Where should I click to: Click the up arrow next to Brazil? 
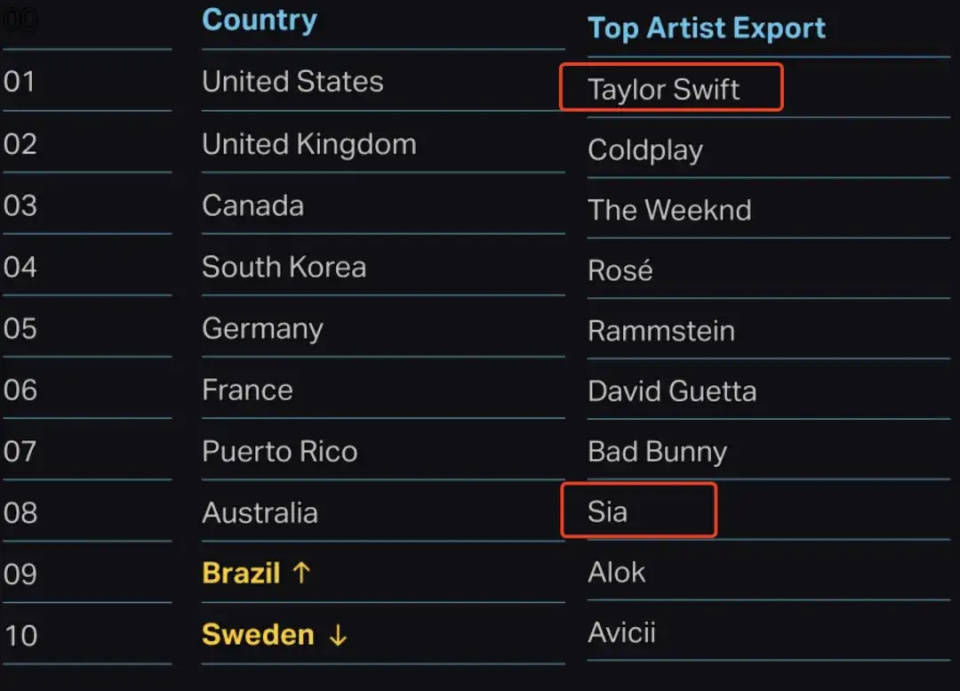(x=301, y=573)
